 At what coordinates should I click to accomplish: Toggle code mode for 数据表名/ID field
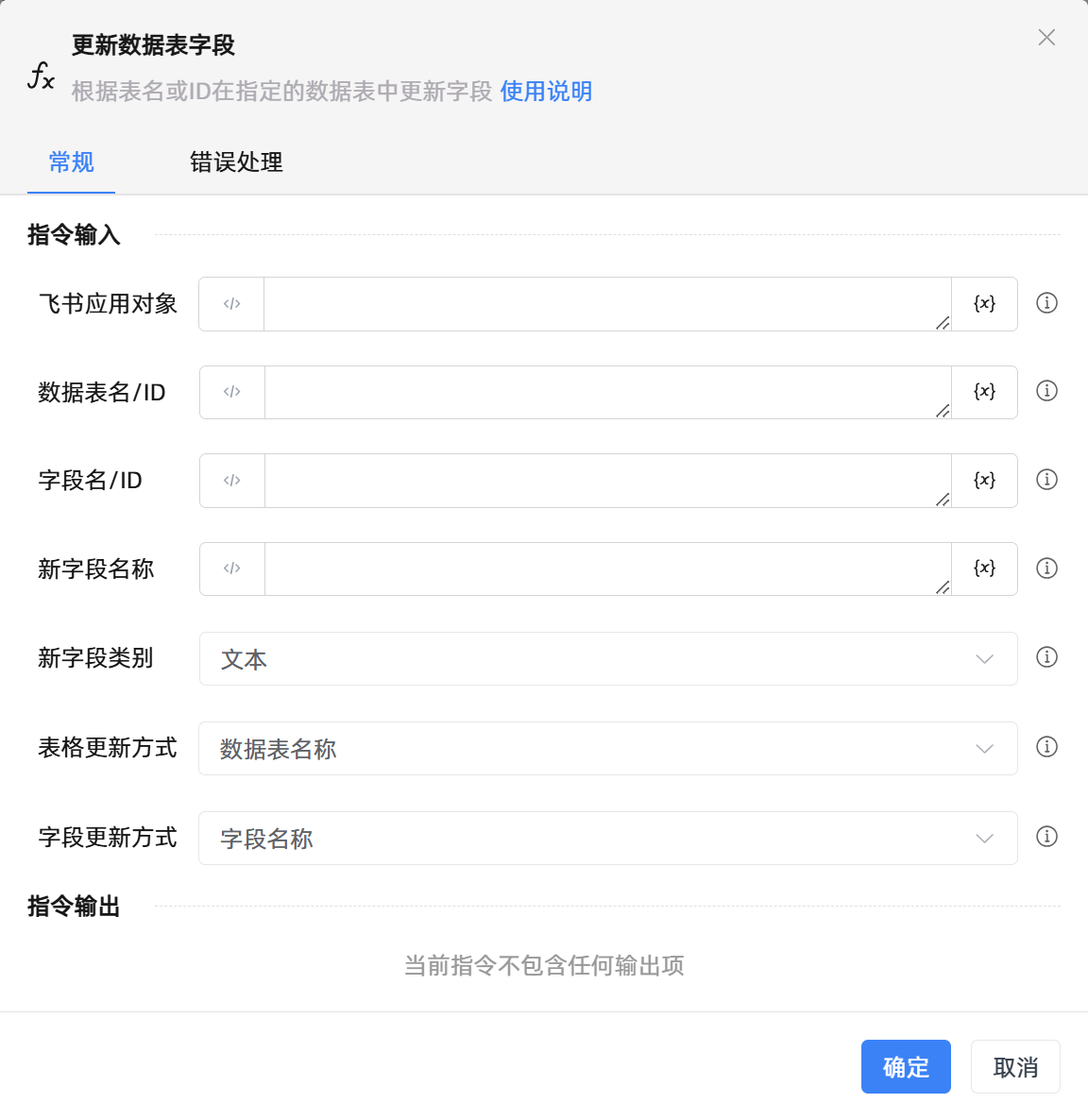[x=231, y=392]
